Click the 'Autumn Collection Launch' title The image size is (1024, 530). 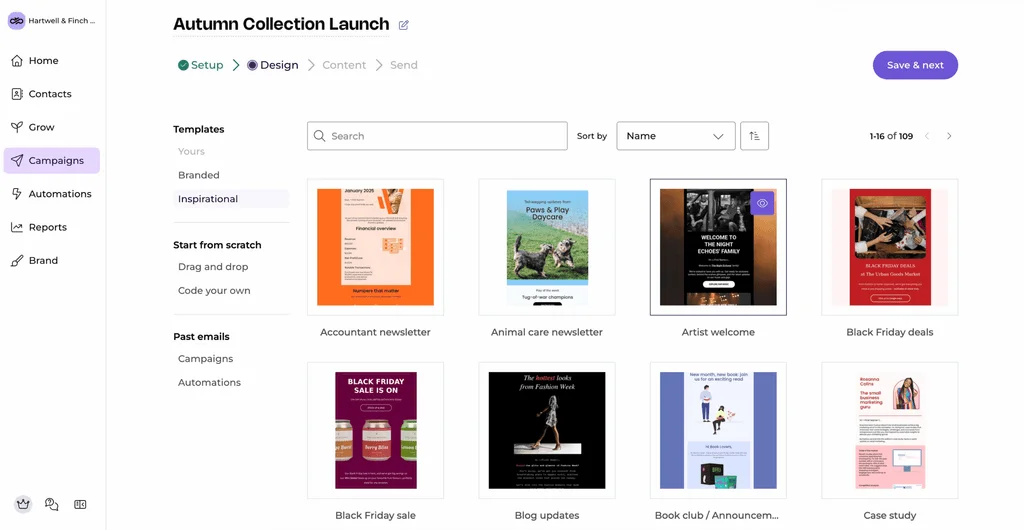281,24
